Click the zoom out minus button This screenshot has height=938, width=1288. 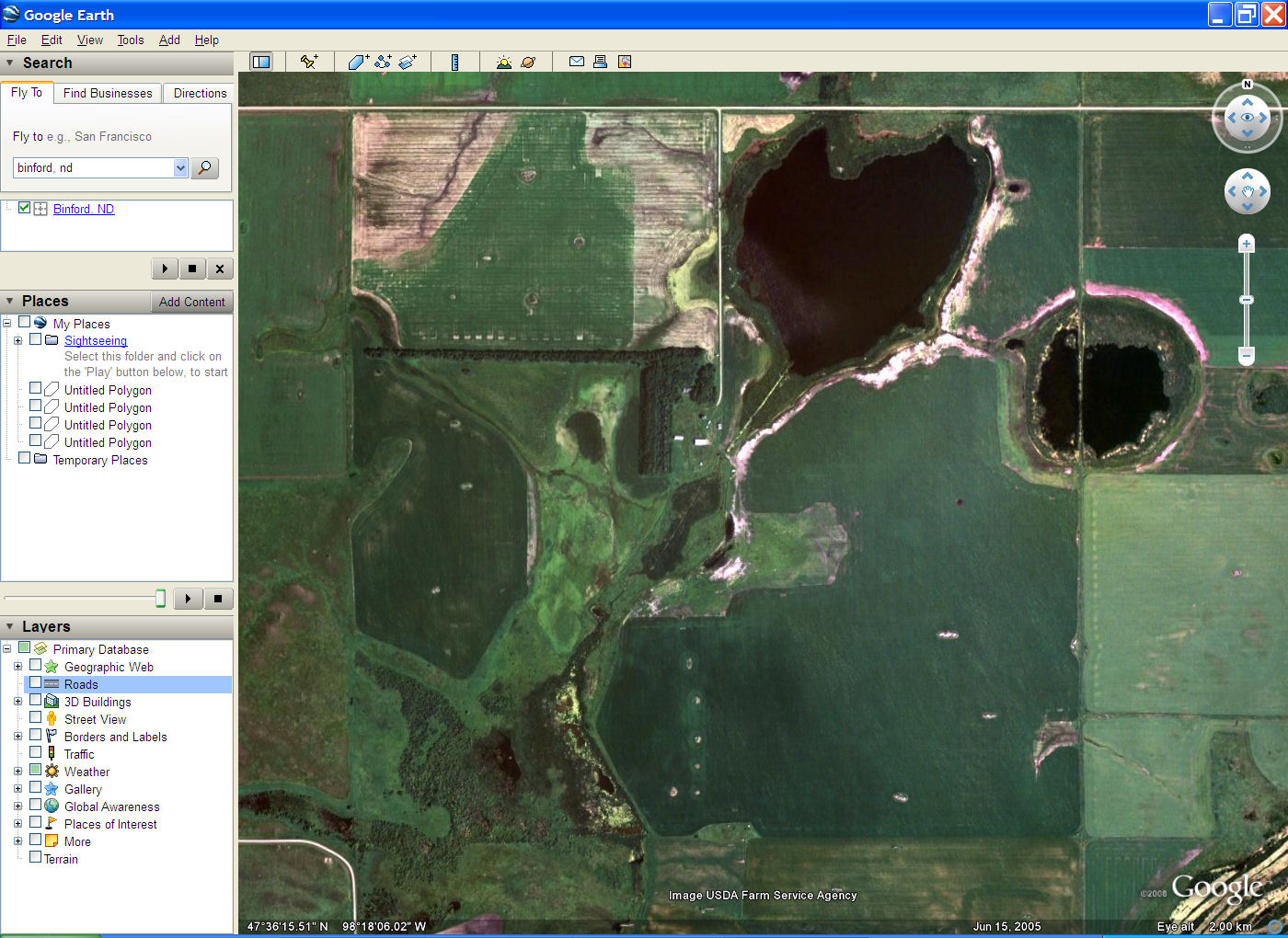click(1247, 355)
